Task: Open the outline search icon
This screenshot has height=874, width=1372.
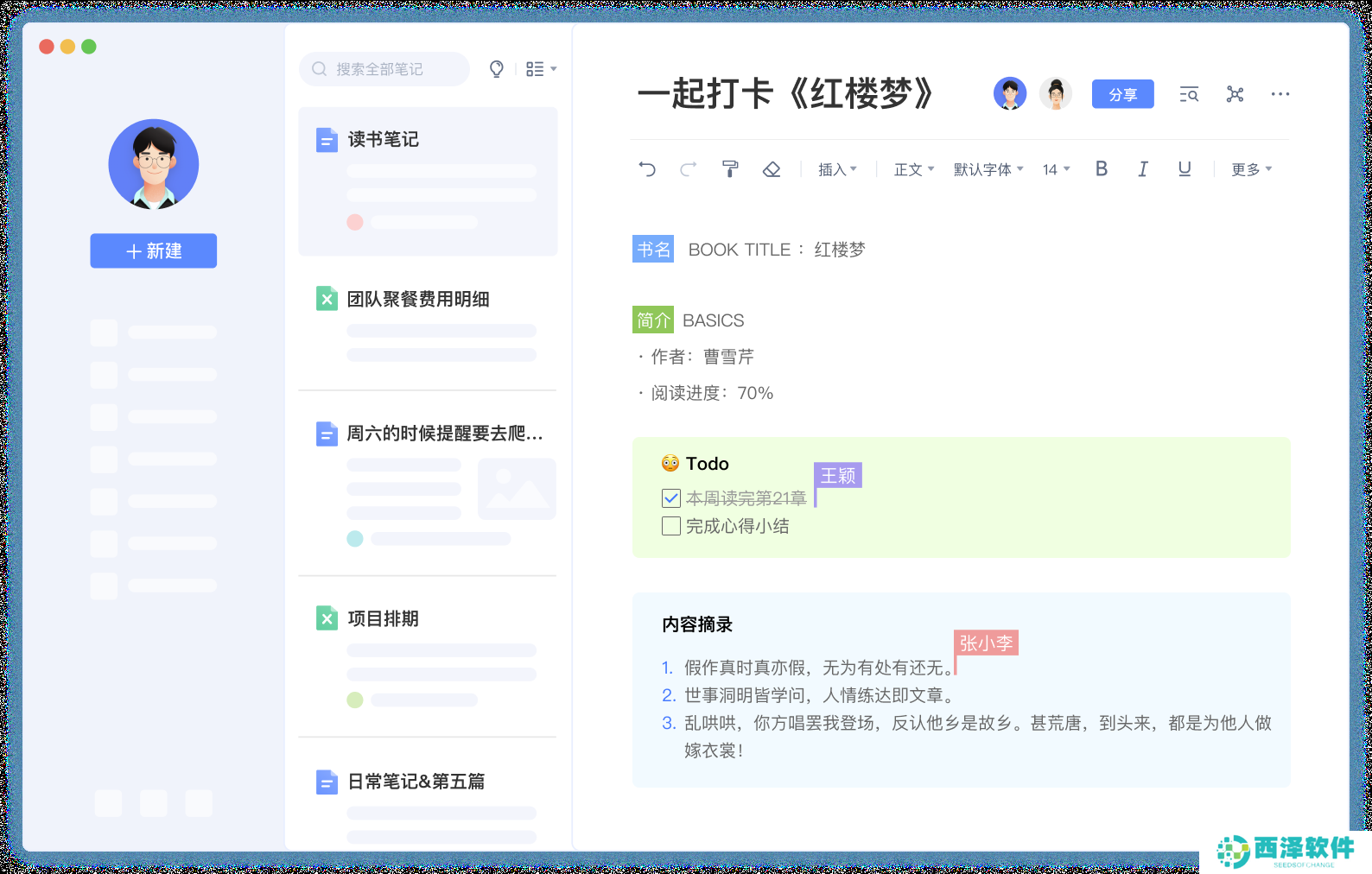Action: (x=1189, y=94)
